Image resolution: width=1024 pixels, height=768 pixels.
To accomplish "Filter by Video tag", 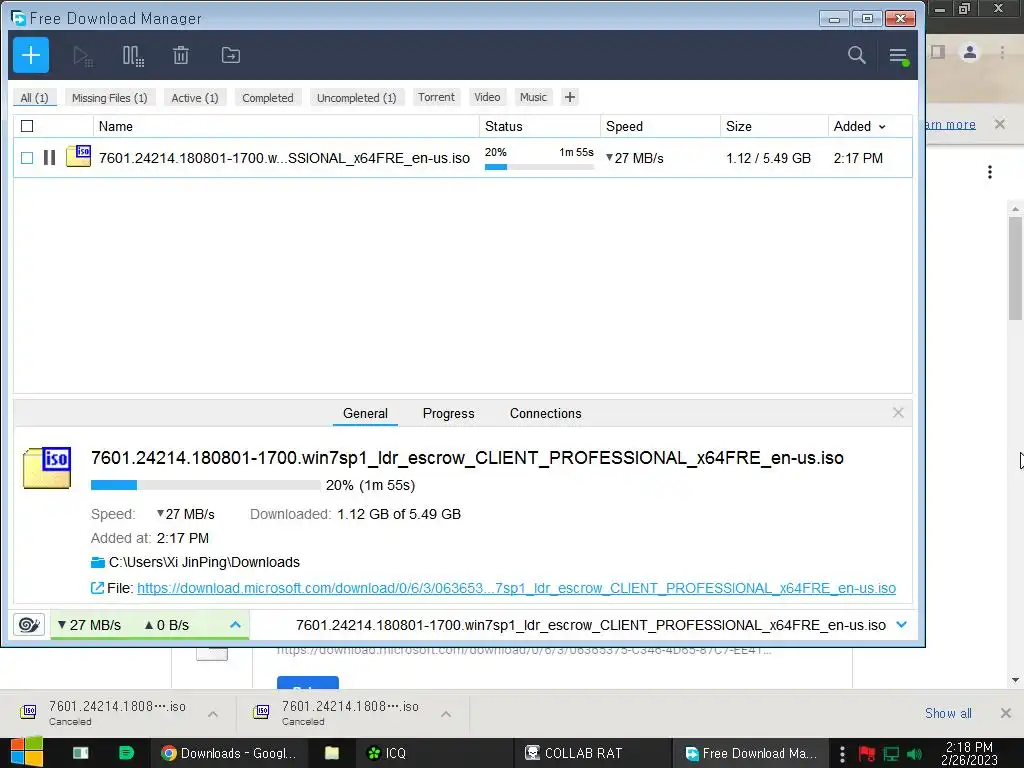I will pyautogui.click(x=487, y=97).
